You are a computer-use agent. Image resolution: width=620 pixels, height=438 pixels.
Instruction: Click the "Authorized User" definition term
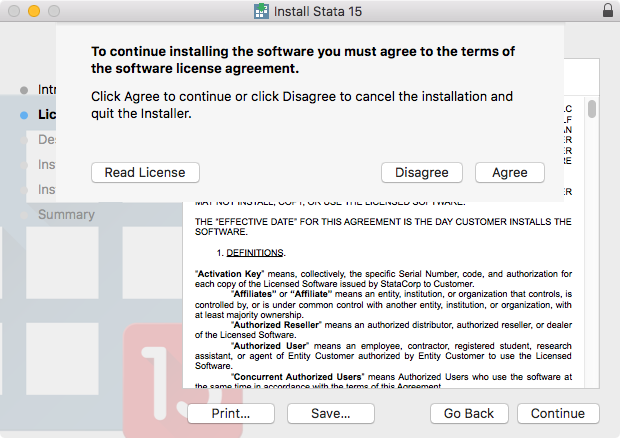270,346
